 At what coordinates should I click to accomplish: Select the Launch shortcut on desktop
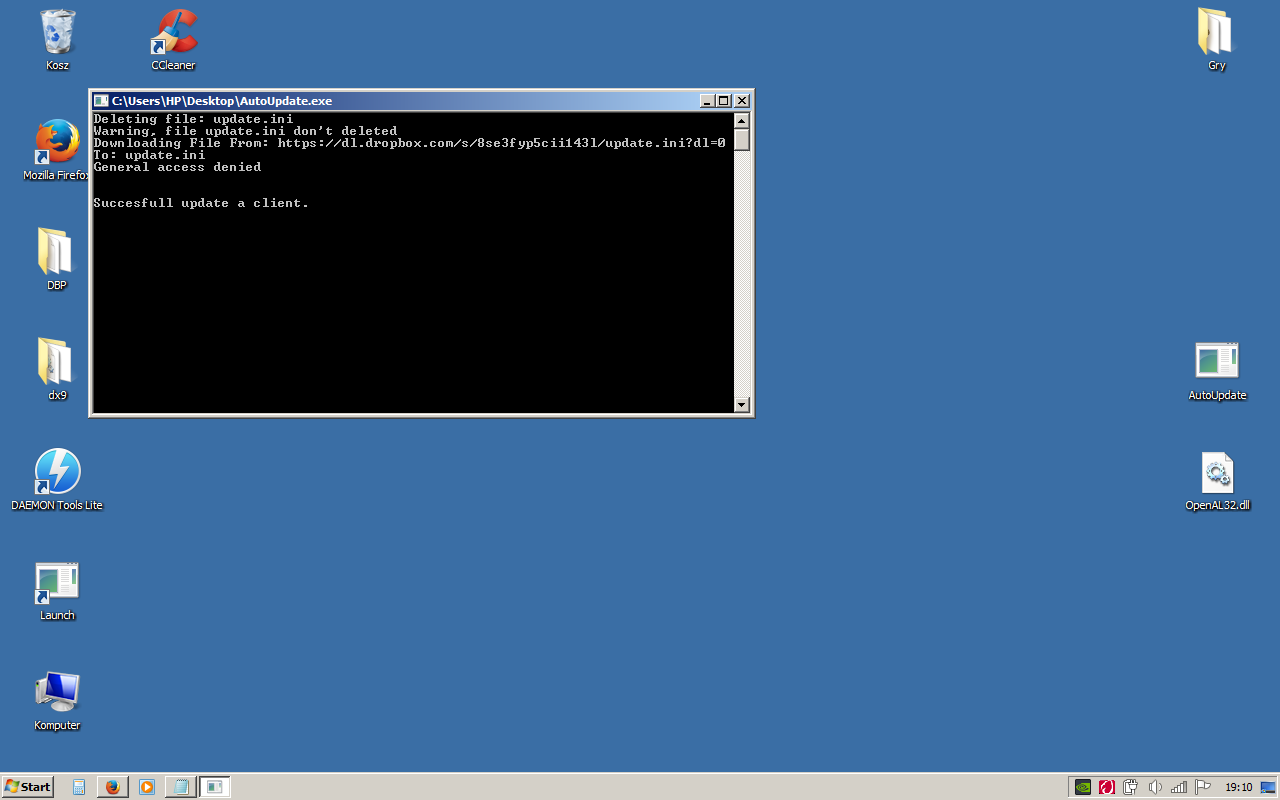[x=57, y=583]
